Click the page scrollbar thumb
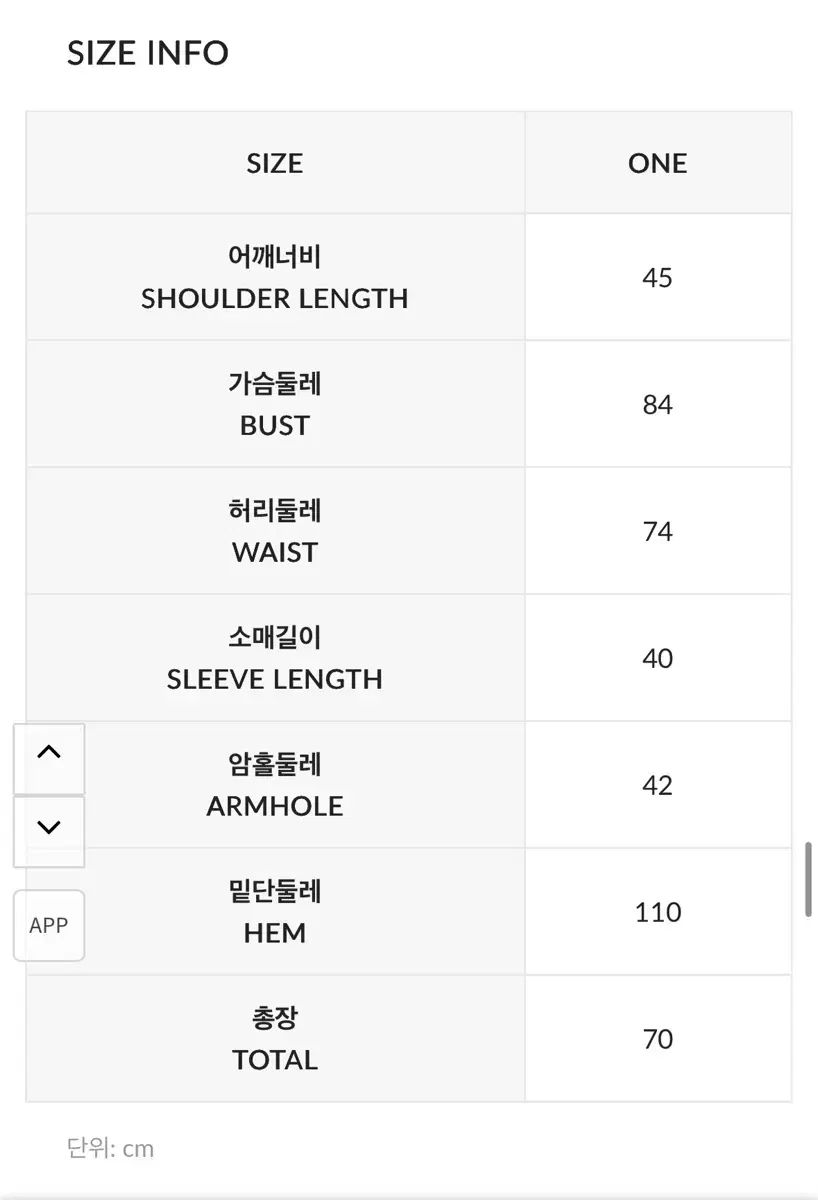 point(808,880)
